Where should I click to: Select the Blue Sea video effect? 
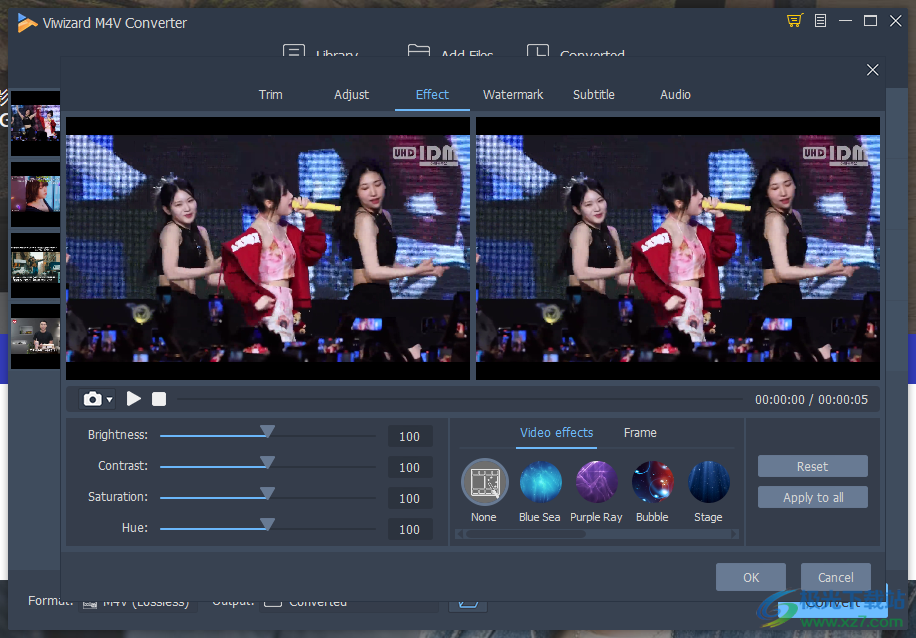coord(540,483)
